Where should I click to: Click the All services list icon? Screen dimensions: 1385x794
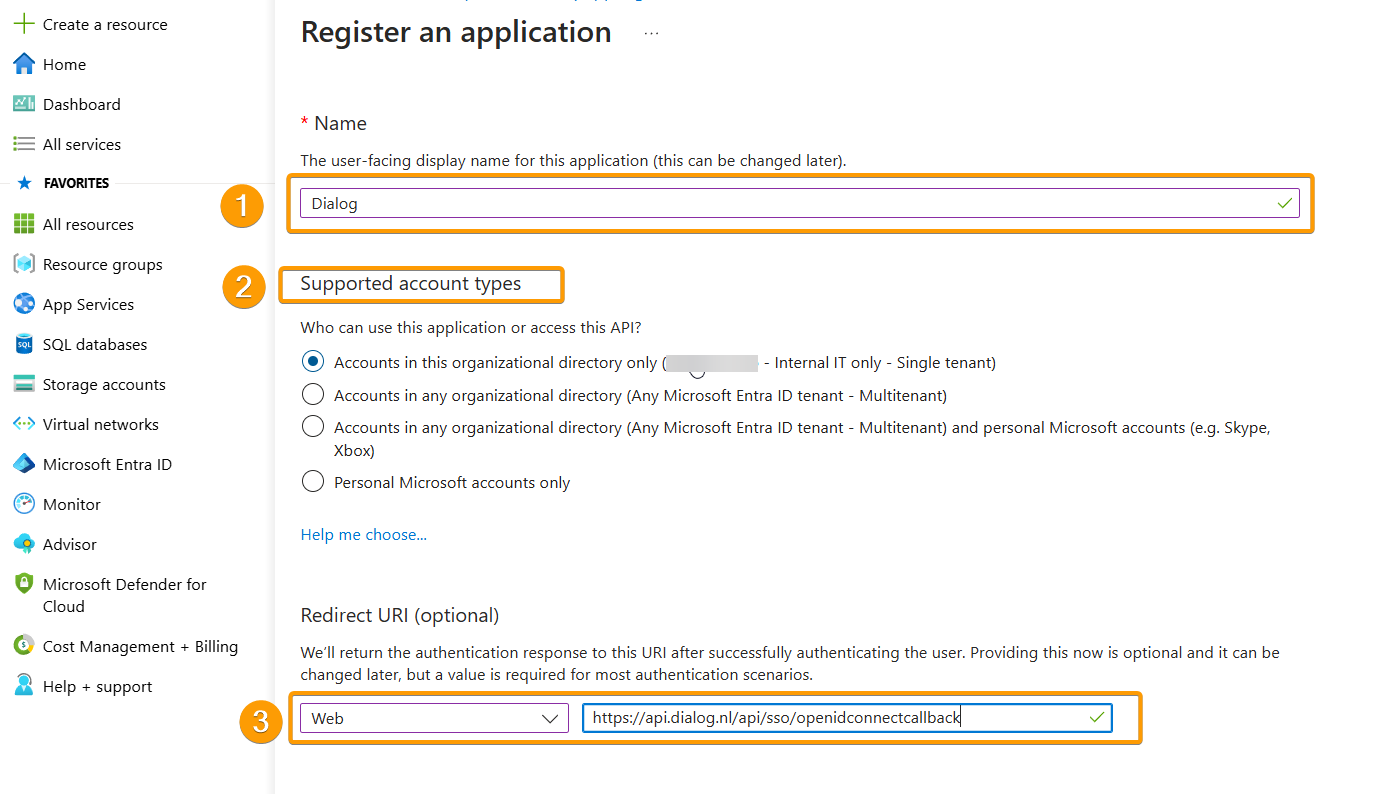click(24, 144)
